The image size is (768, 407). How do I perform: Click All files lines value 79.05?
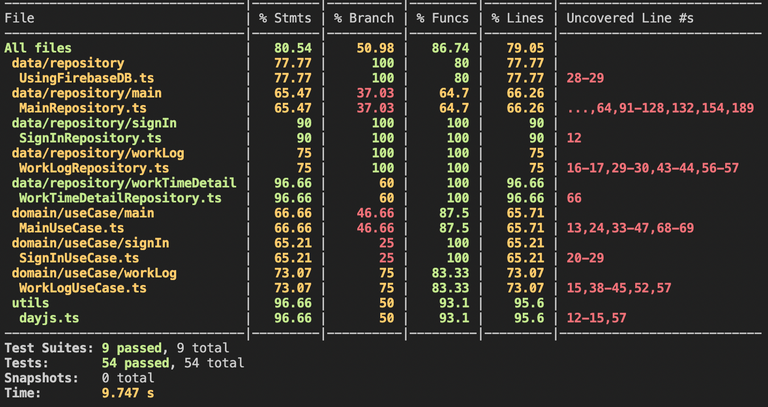point(525,48)
